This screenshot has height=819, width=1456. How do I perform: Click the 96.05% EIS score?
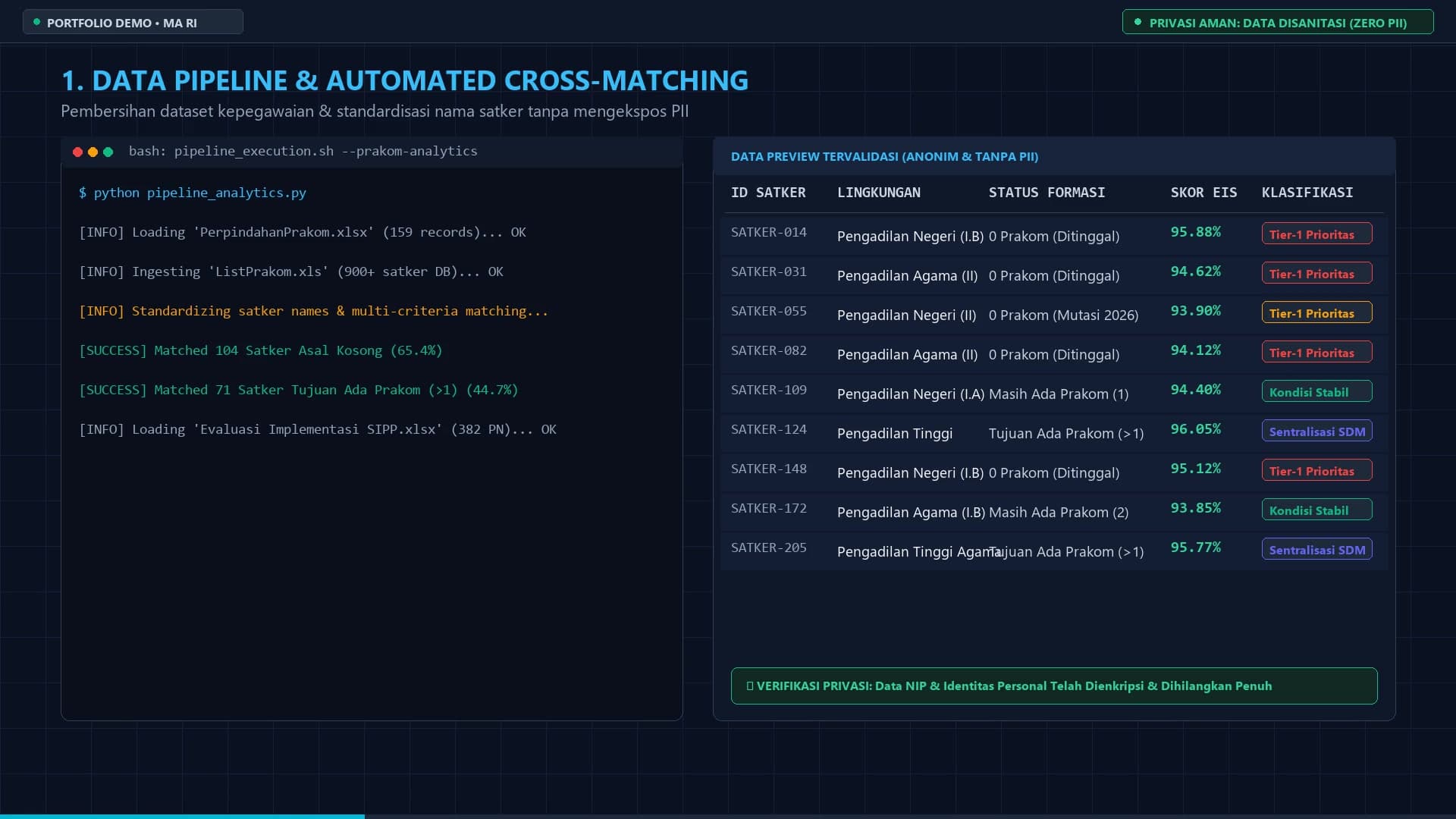[1196, 429]
